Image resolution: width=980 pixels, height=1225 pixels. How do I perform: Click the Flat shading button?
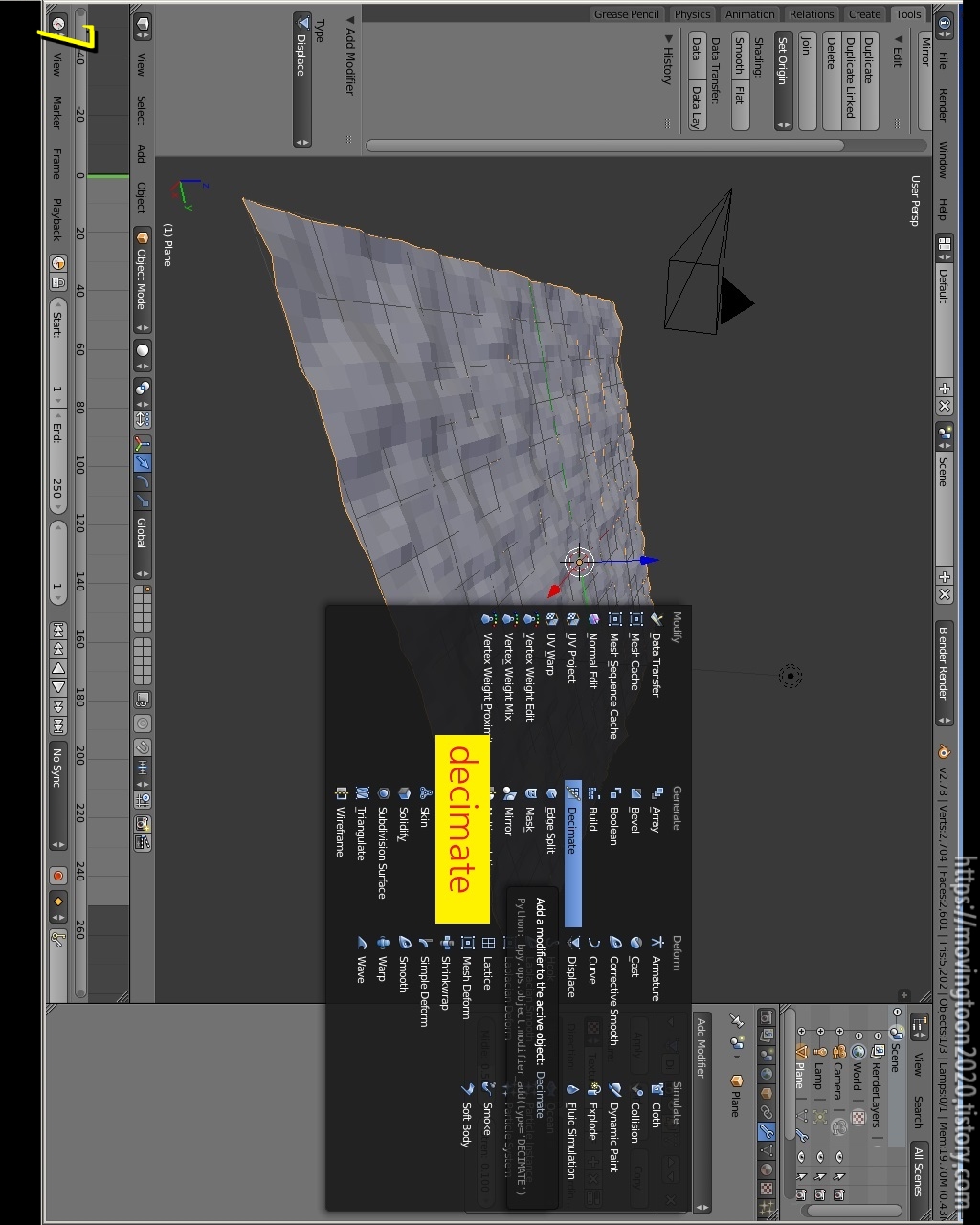point(740,106)
